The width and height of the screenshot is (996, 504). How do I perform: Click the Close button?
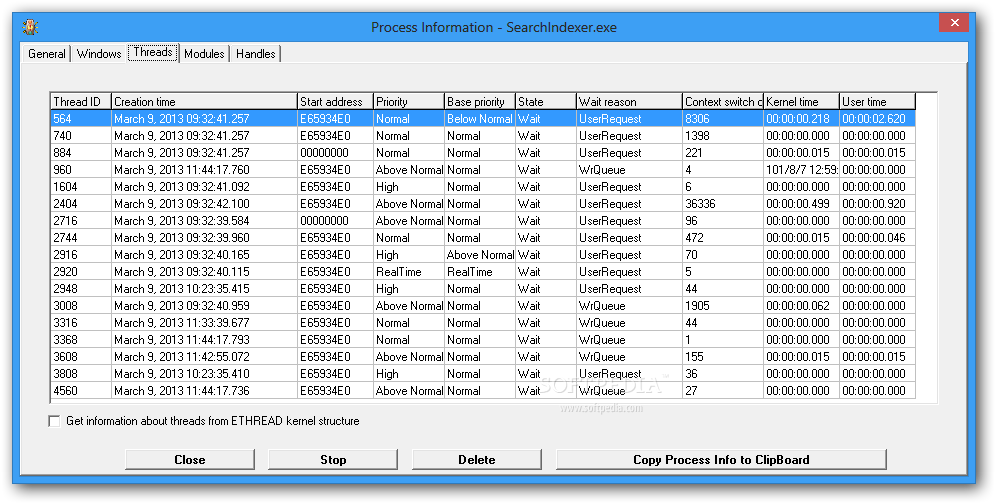pyautogui.click(x=190, y=460)
